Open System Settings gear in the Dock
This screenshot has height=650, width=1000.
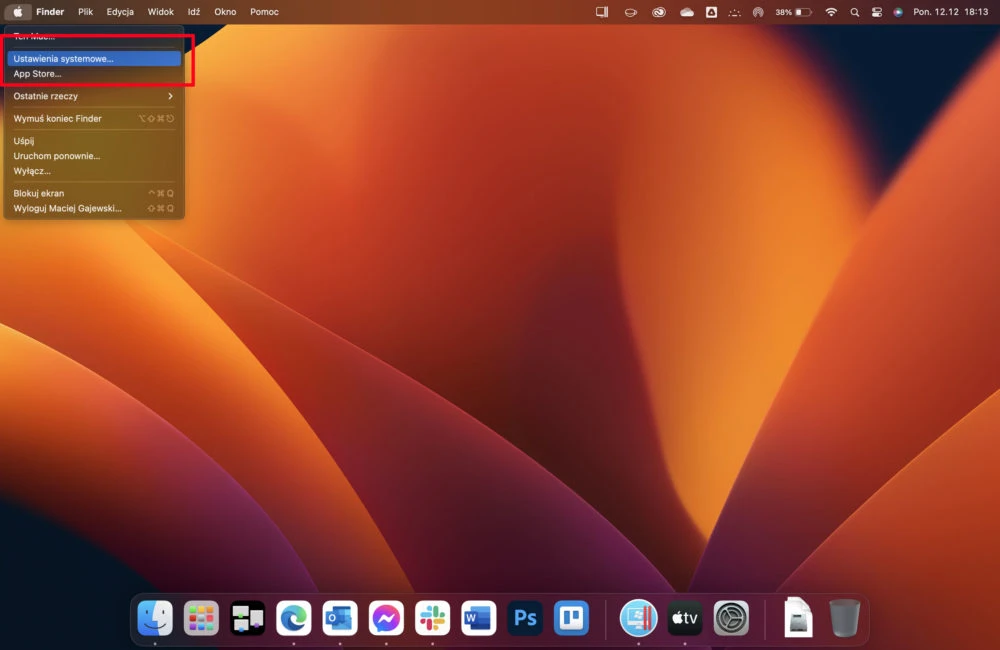pyautogui.click(x=731, y=617)
